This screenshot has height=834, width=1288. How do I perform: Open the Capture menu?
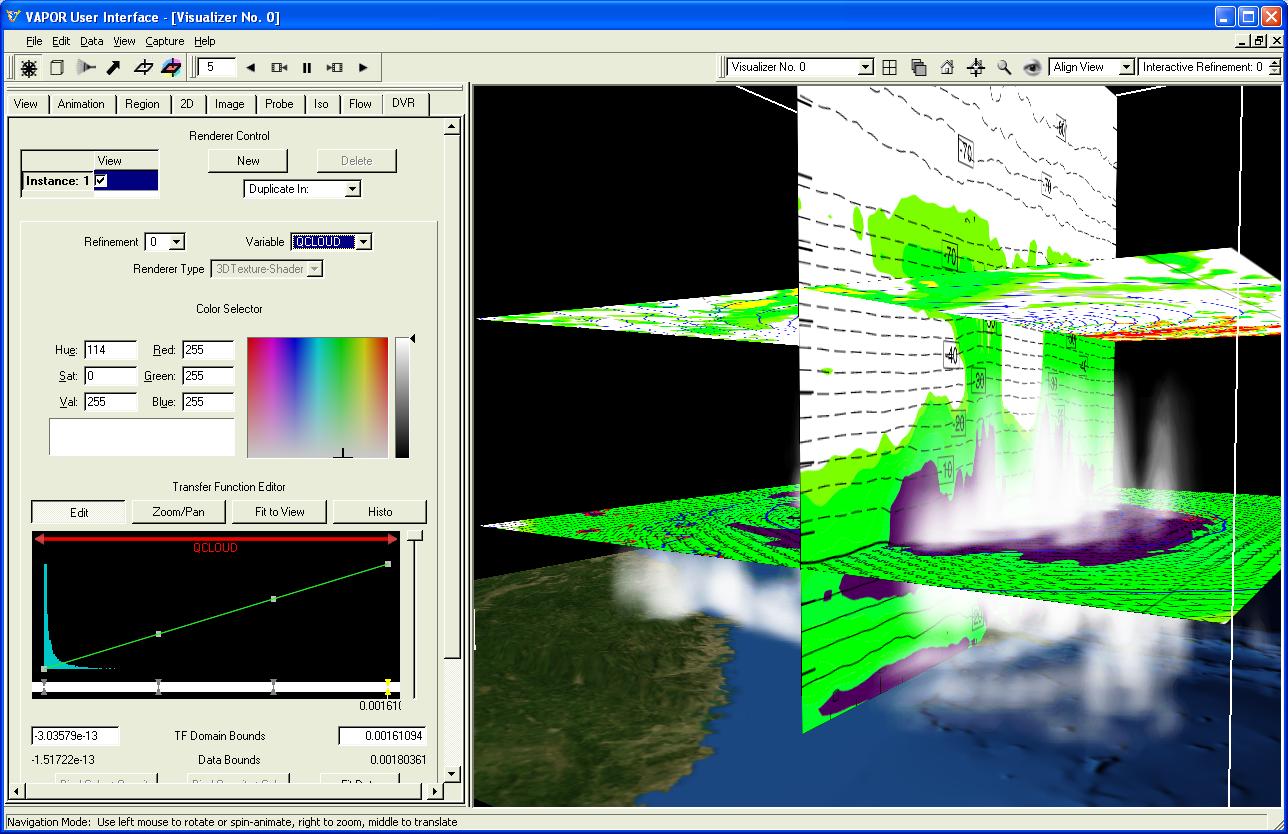click(x=164, y=41)
